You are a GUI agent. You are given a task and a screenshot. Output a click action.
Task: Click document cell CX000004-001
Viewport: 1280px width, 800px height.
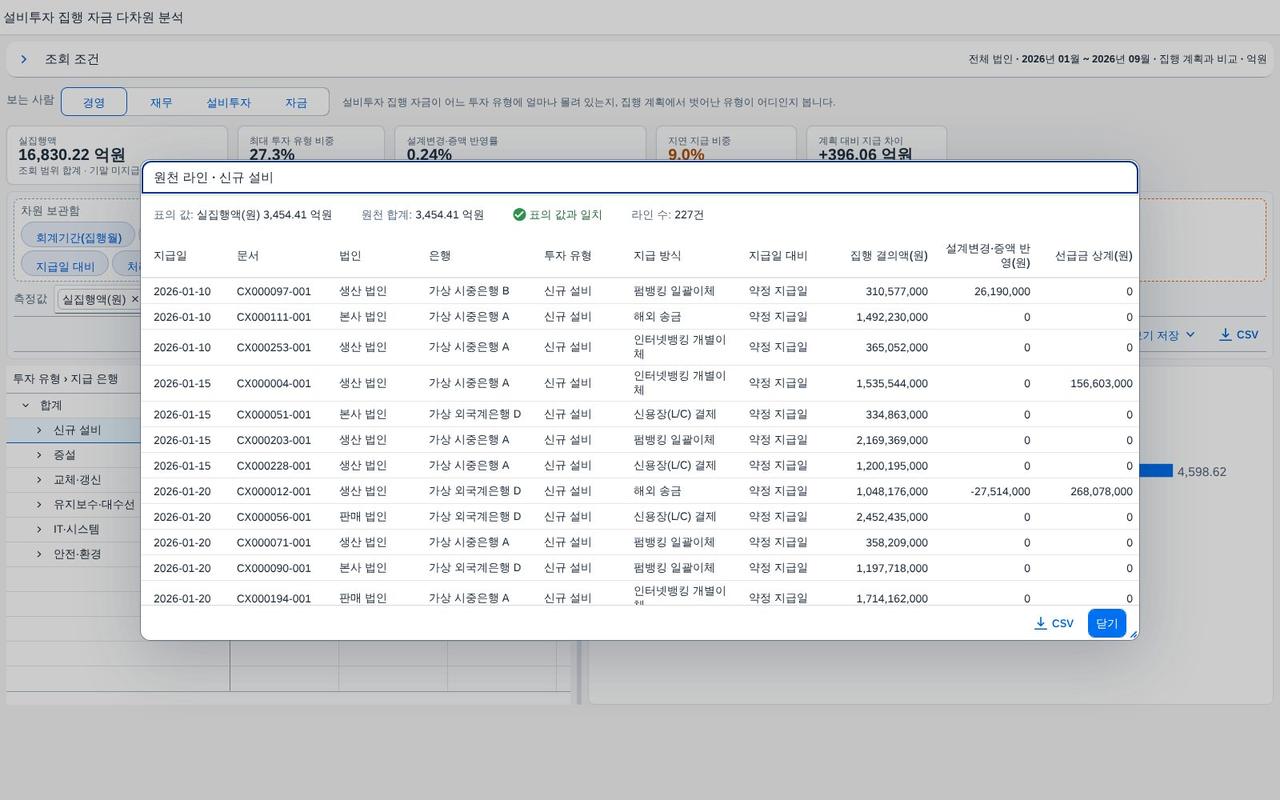274,383
